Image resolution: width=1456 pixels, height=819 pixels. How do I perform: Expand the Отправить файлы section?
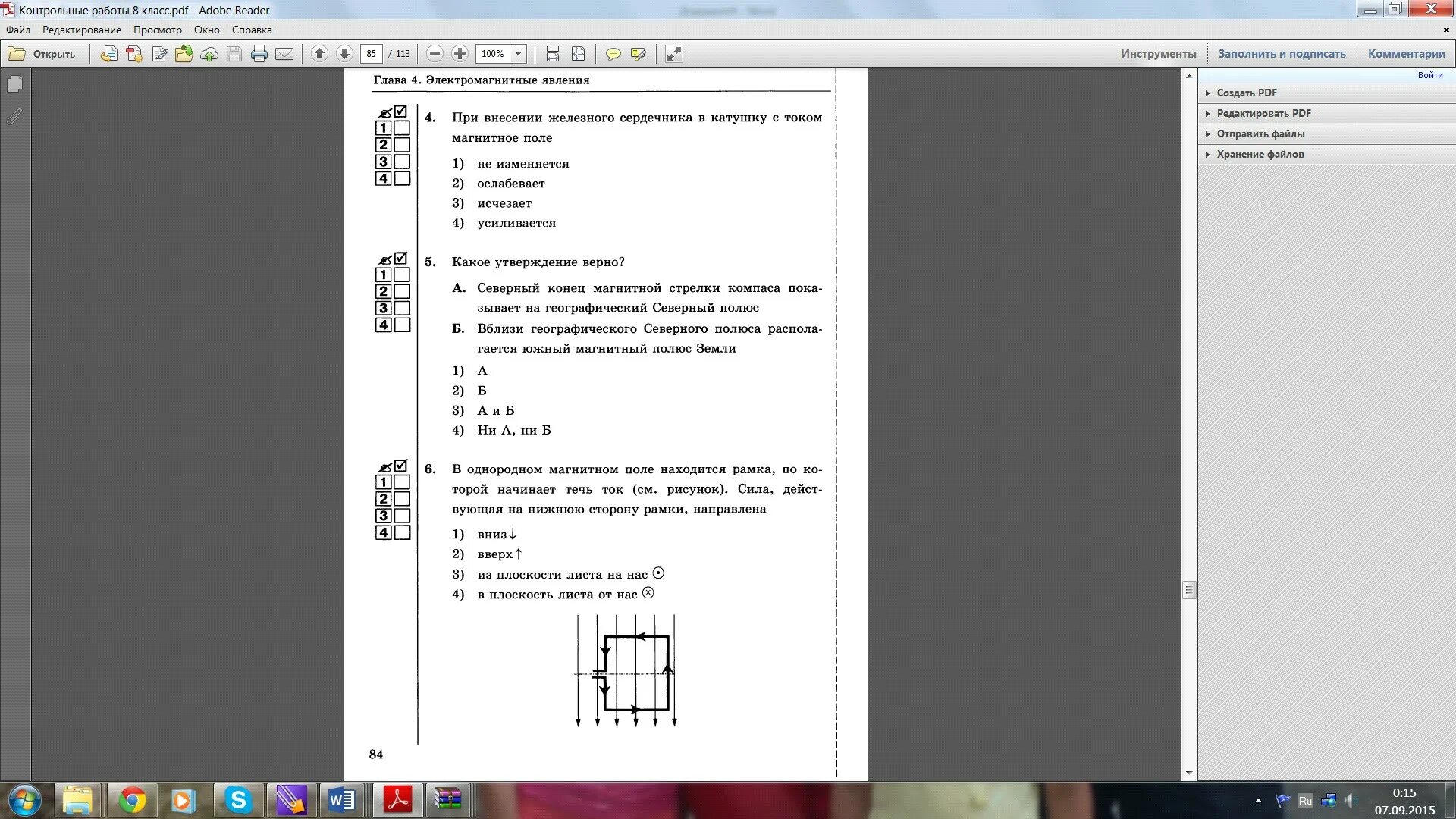(1260, 133)
